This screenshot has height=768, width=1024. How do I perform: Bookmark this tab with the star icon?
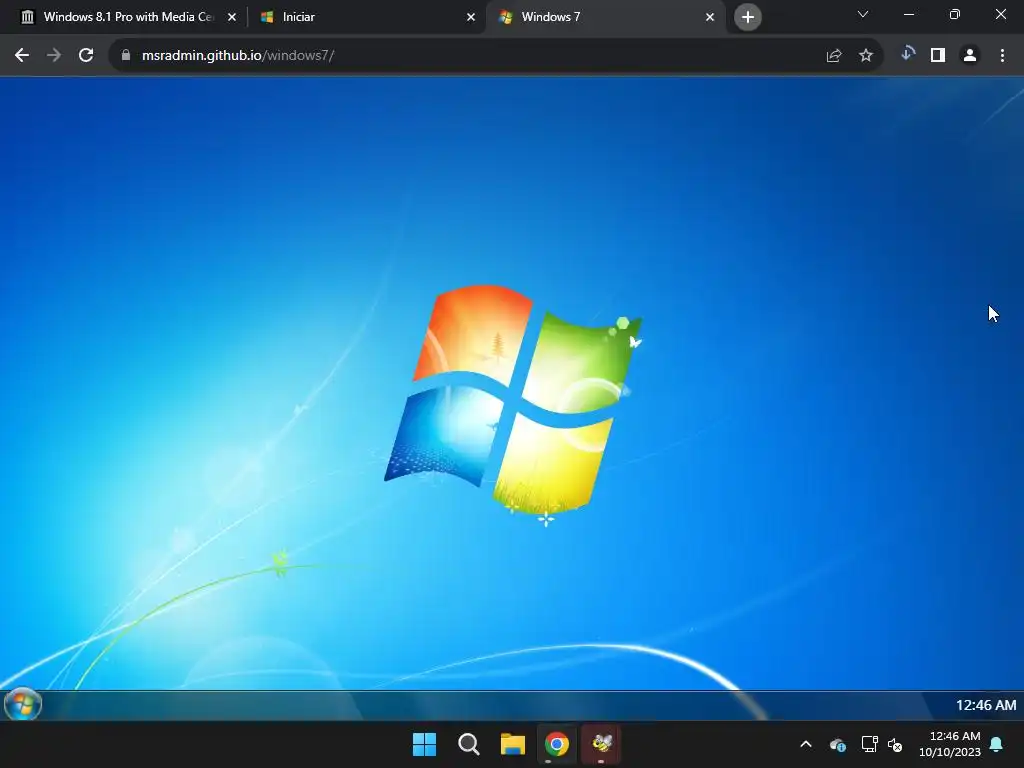click(866, 56)
